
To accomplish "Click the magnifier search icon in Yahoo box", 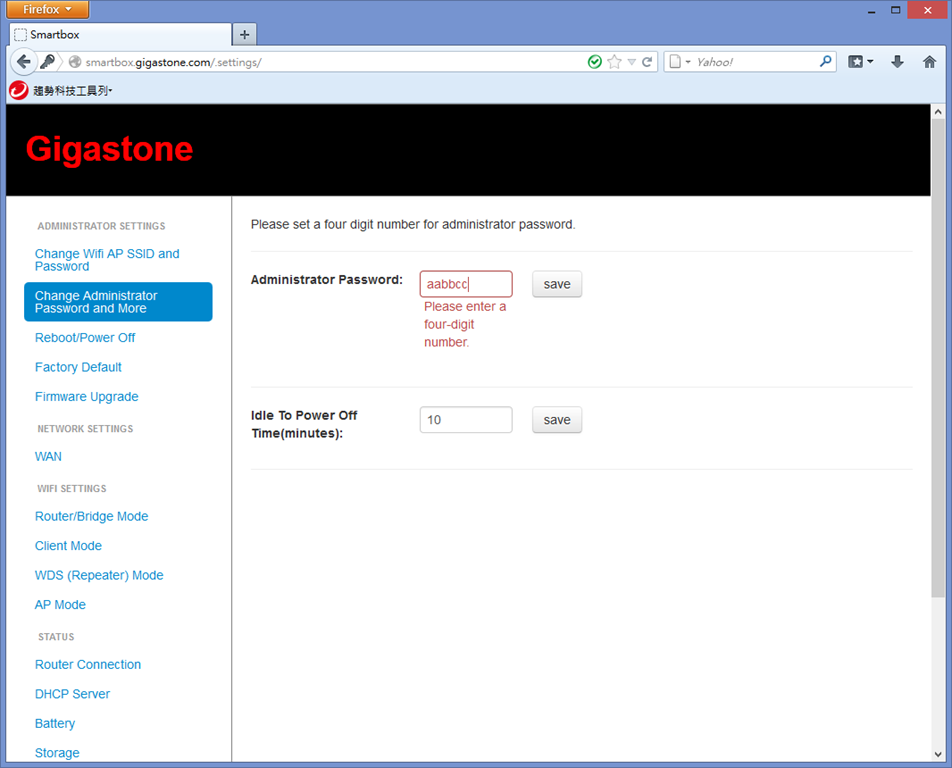I will tap(826, 61).
